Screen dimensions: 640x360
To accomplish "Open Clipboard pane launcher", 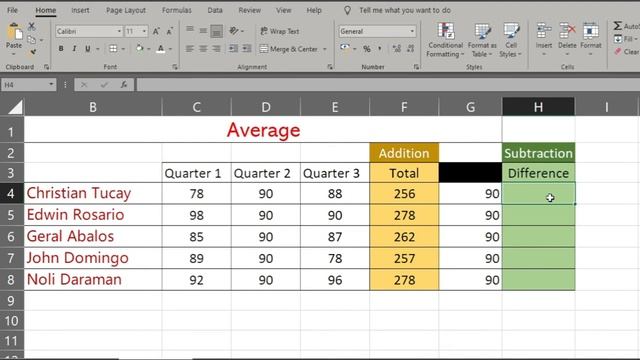I will (46, 67).
